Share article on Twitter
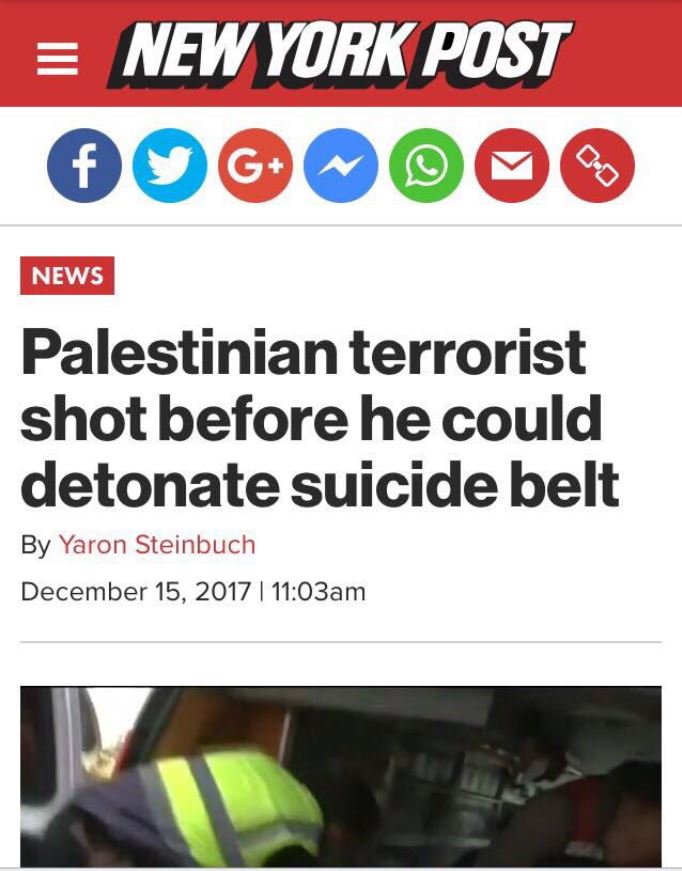The height and width of the screenshot is (871, 682). pyautogui.click(x=170, y=166)
